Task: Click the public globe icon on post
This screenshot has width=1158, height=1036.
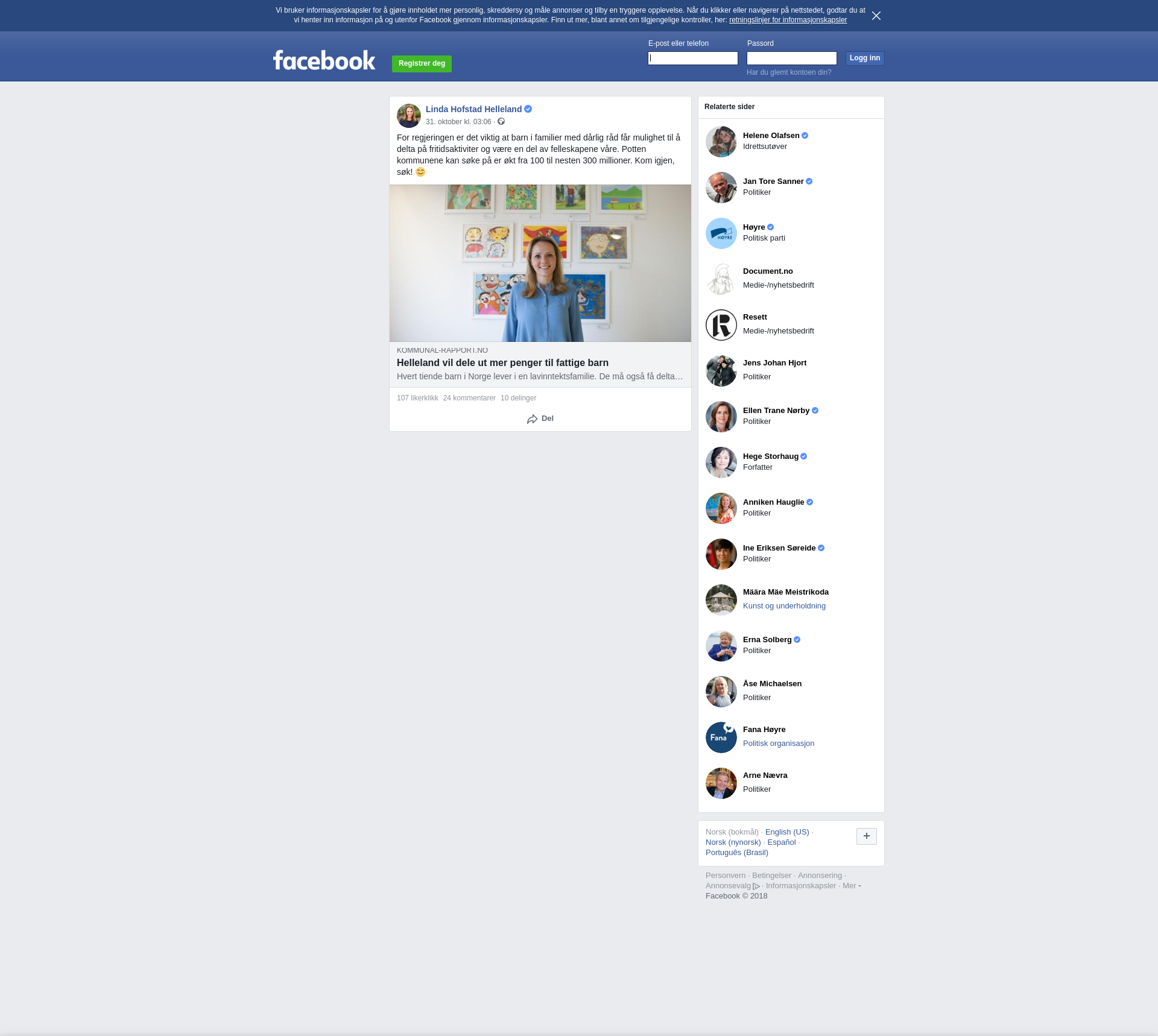Action: (x=501, y=122)
